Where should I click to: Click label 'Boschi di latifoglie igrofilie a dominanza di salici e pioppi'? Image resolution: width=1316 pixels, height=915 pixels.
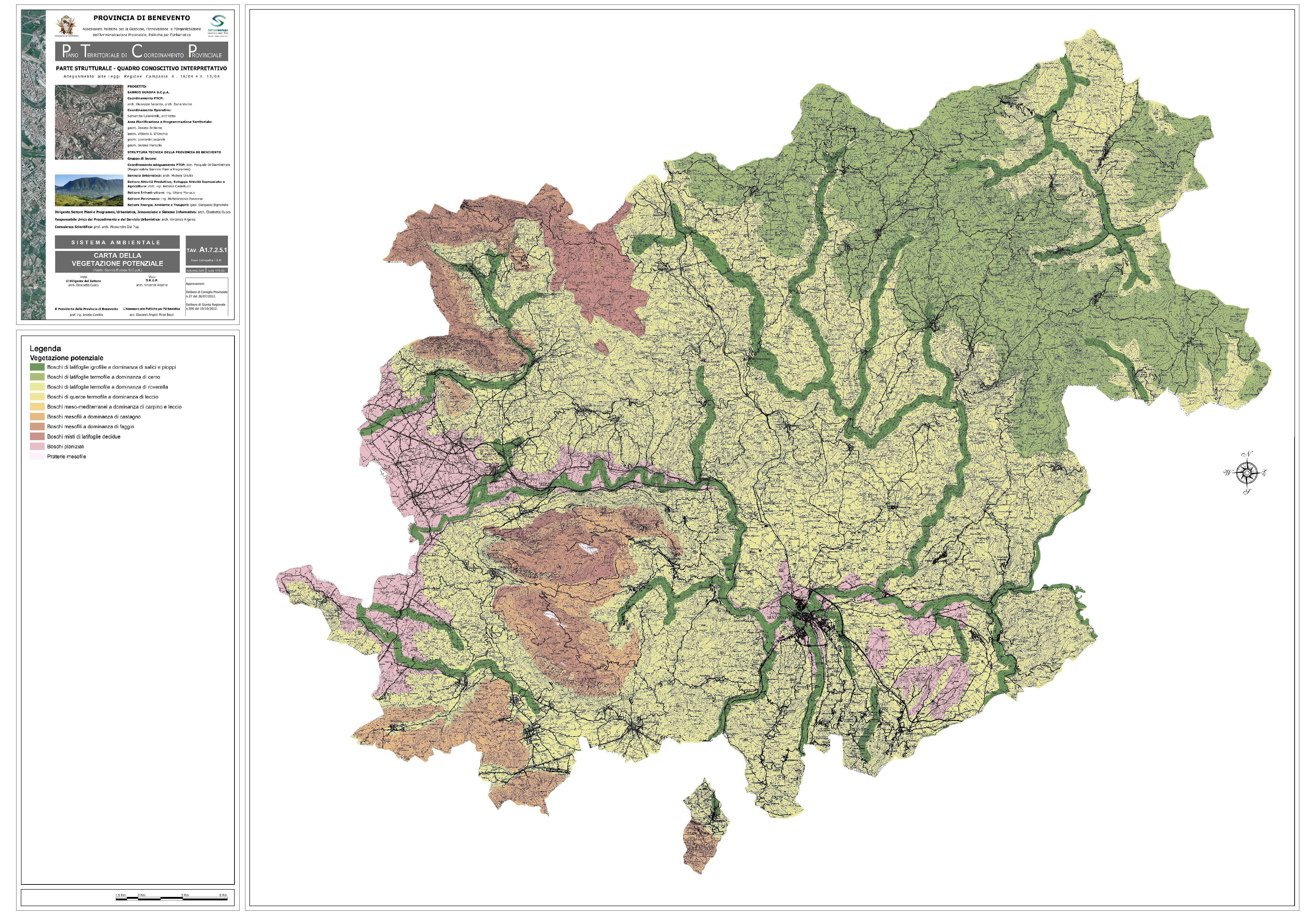point(111,367)
